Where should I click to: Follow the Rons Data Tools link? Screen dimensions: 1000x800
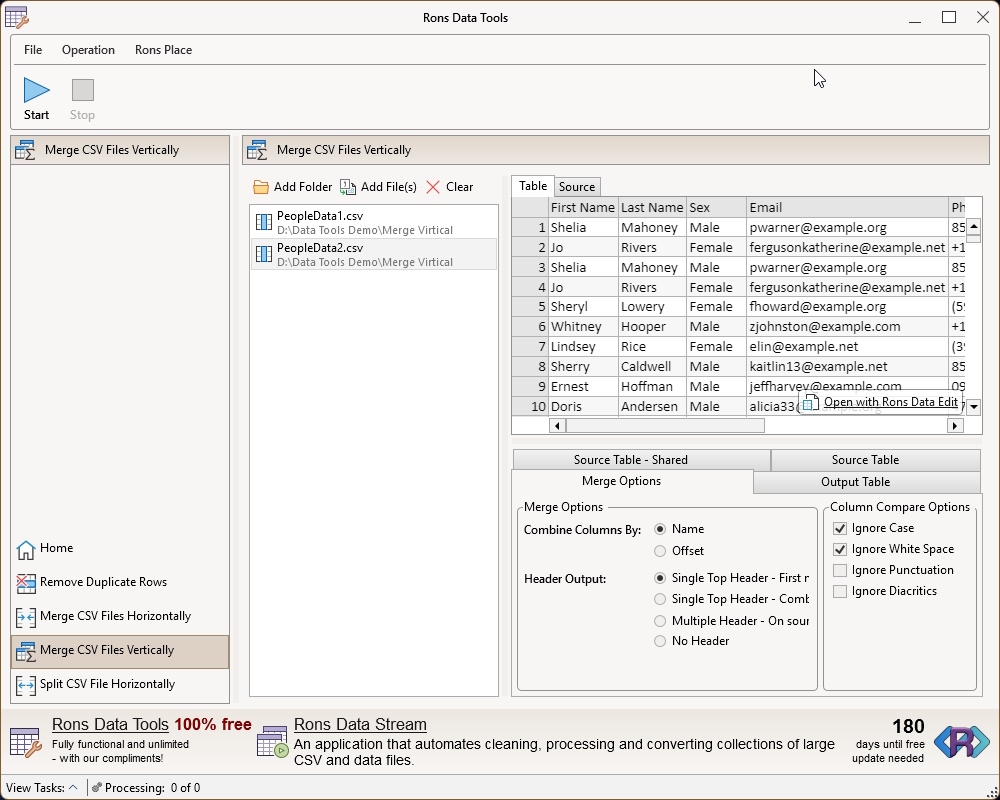(x=110, y=725)
